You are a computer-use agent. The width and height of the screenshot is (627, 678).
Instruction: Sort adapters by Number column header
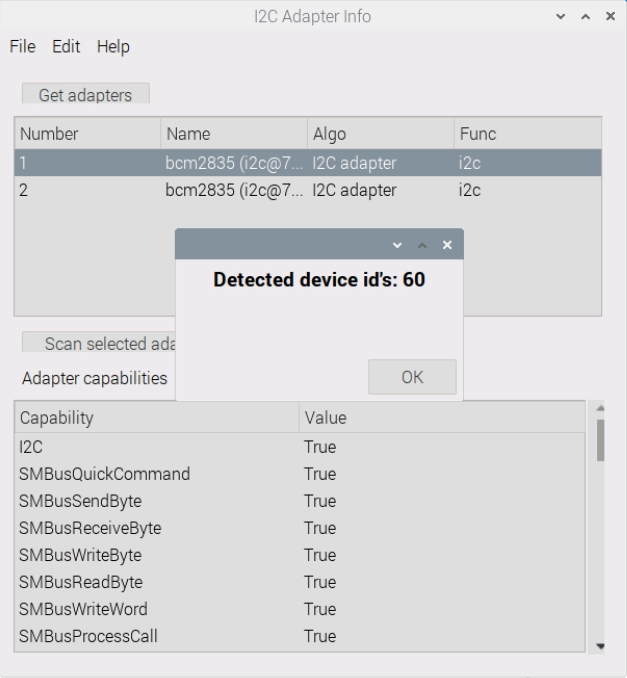tap(86, 134)
